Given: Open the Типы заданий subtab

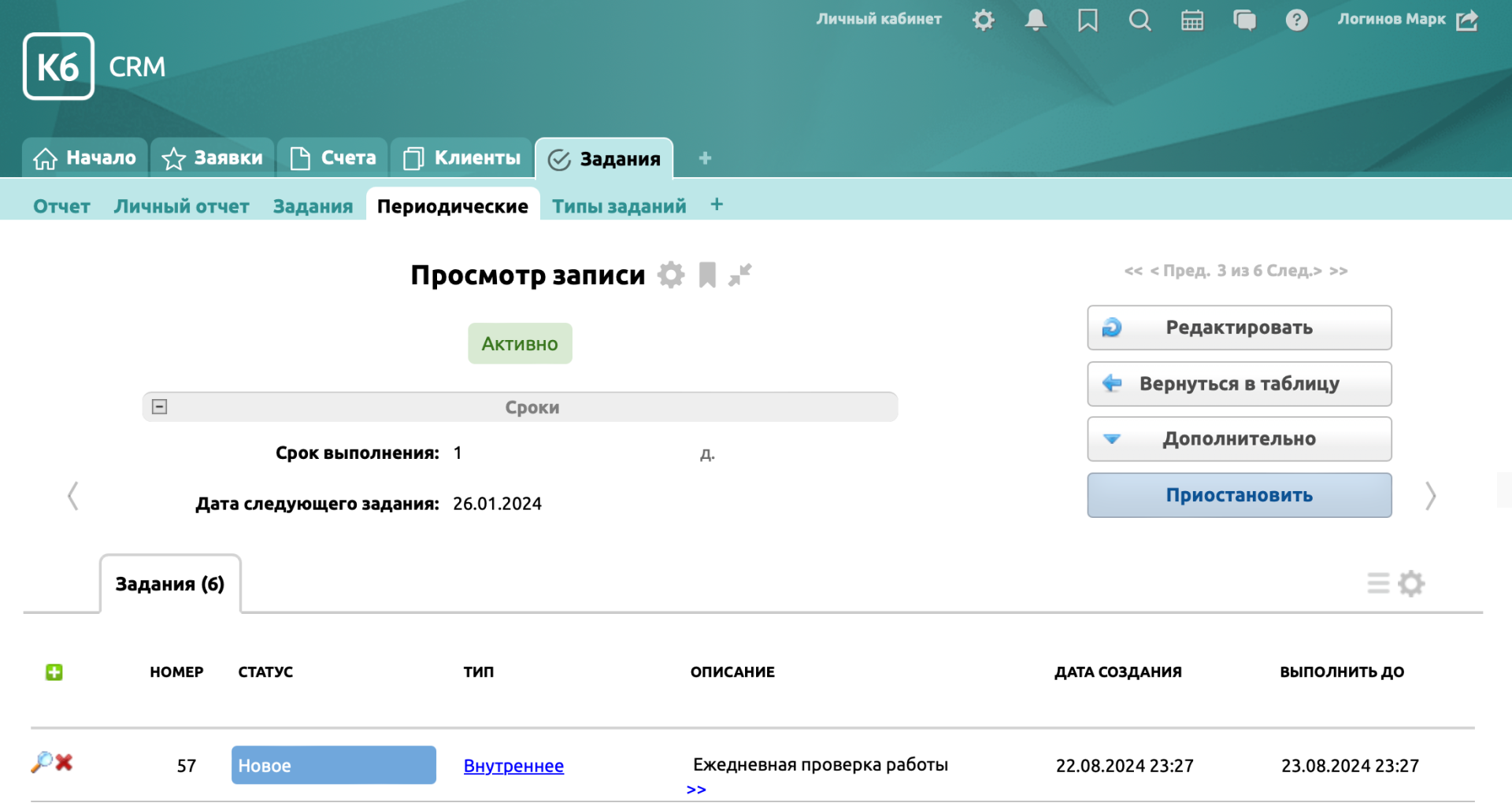Looking at the screenshot, I should 619,206.
